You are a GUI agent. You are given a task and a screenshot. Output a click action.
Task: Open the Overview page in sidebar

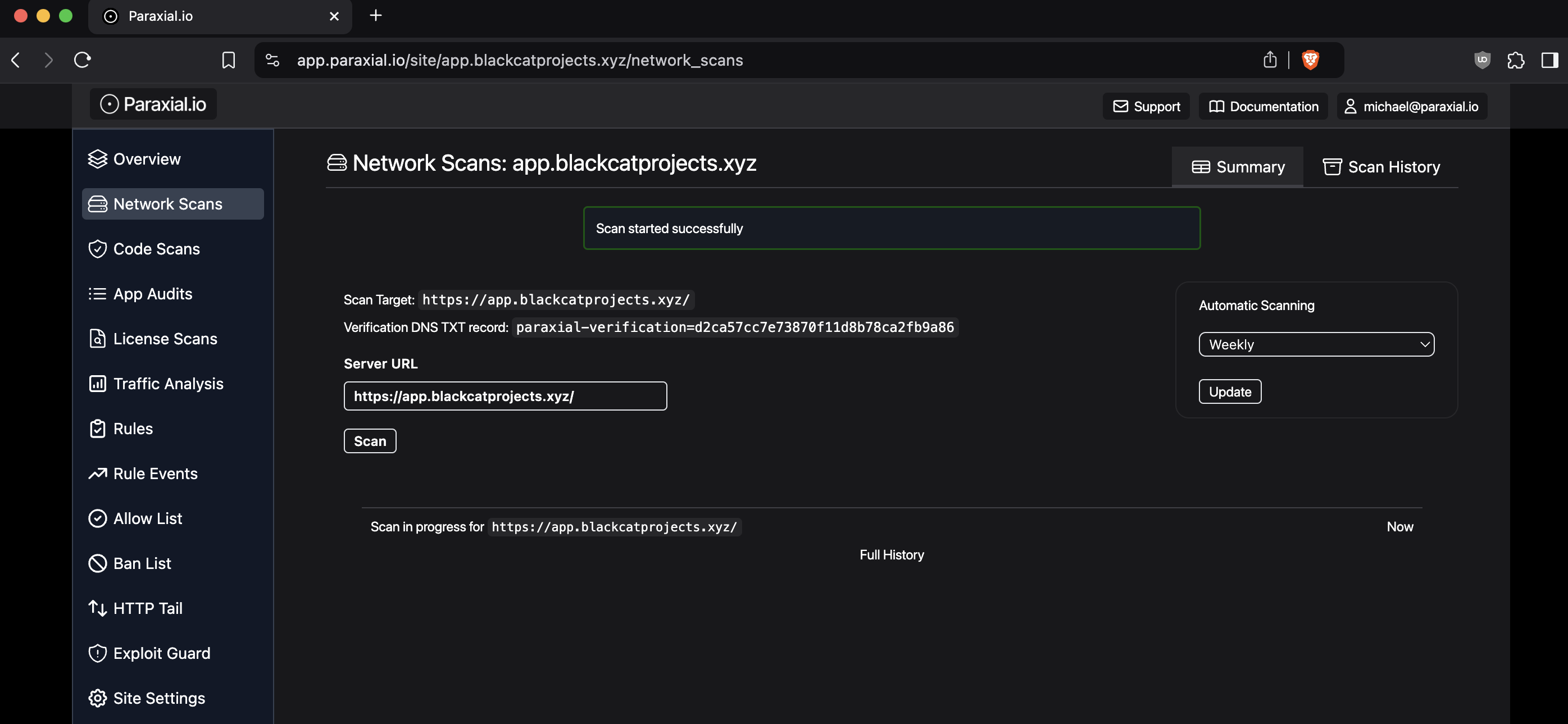tap(173, 159)
